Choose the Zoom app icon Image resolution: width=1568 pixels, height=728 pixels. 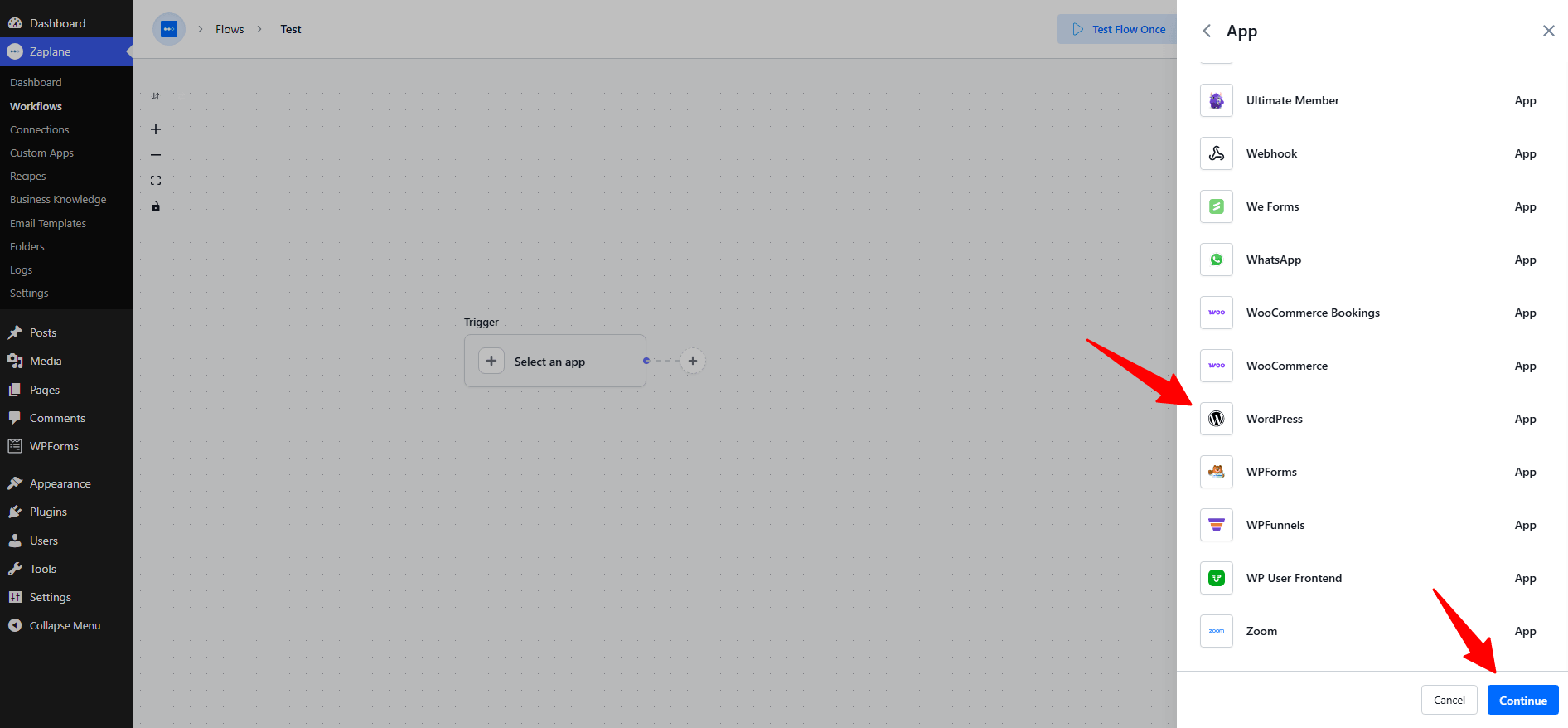point(1216,631)
